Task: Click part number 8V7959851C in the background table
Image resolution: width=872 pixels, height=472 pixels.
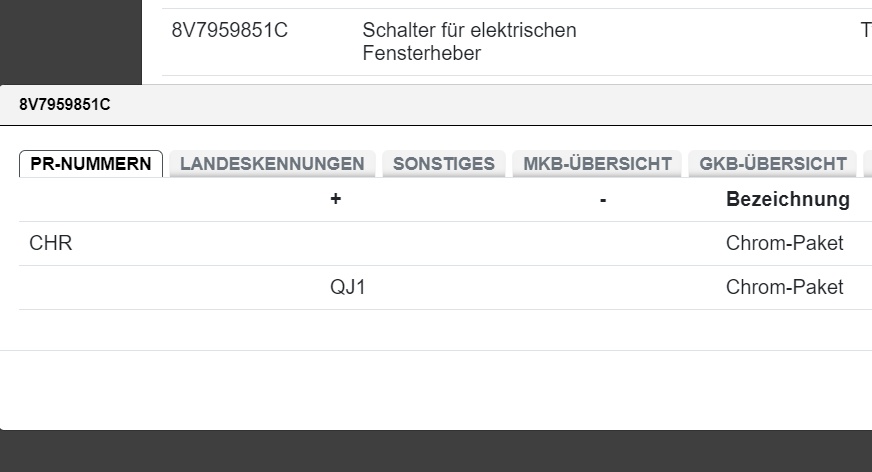Action: coord(230,30)
